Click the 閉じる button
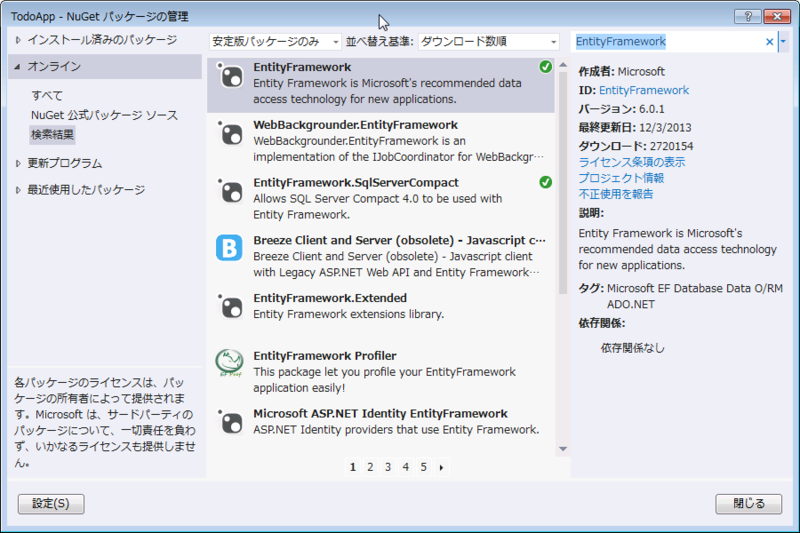 pos(748,504)
